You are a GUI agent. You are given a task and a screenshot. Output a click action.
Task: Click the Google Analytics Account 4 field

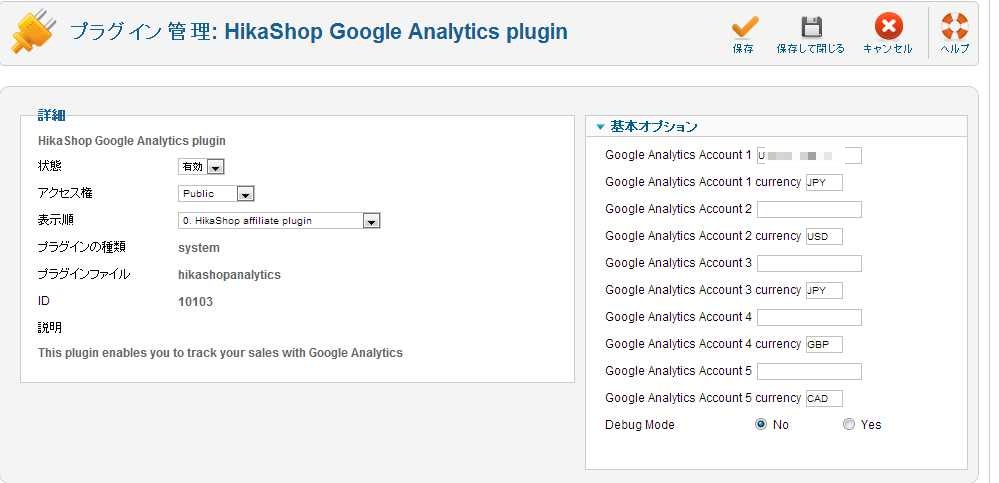point(809,317)
